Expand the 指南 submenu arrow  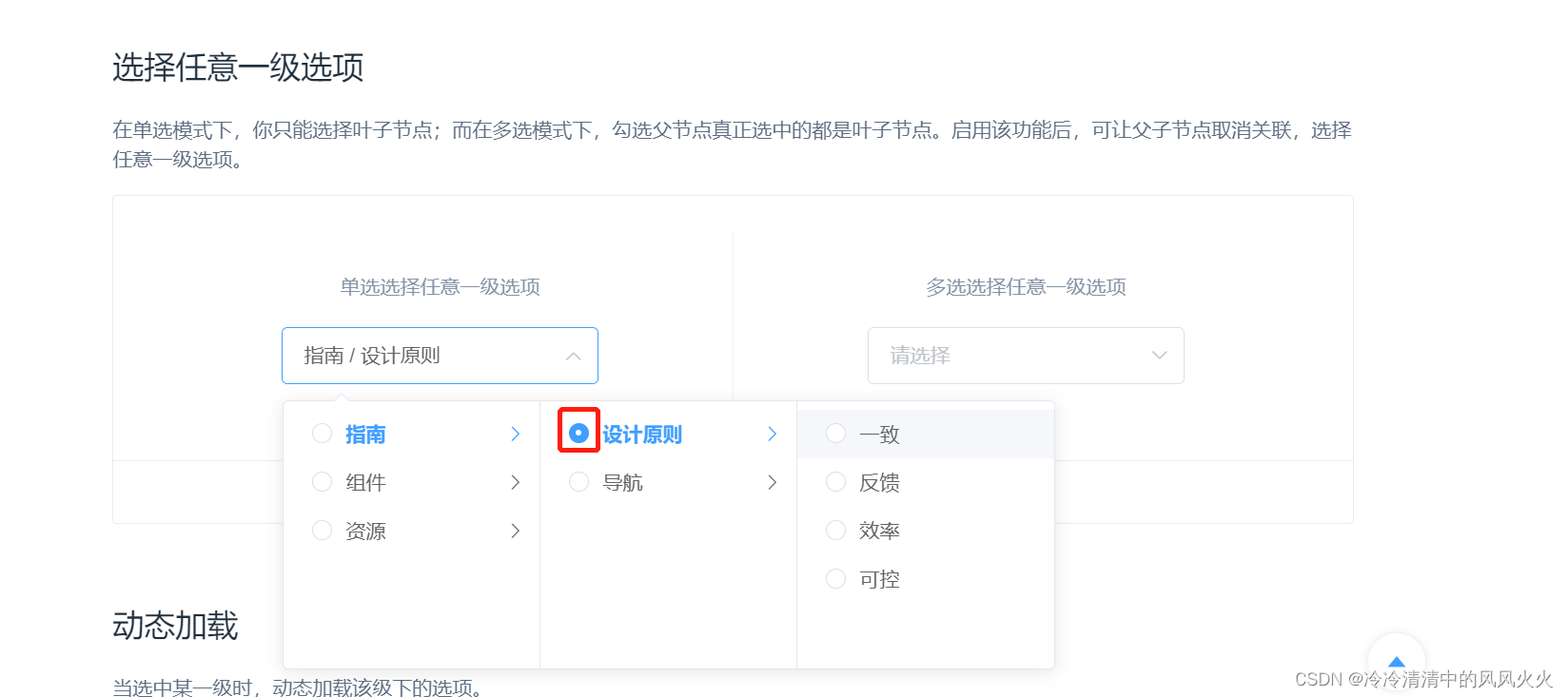(516, 434)
